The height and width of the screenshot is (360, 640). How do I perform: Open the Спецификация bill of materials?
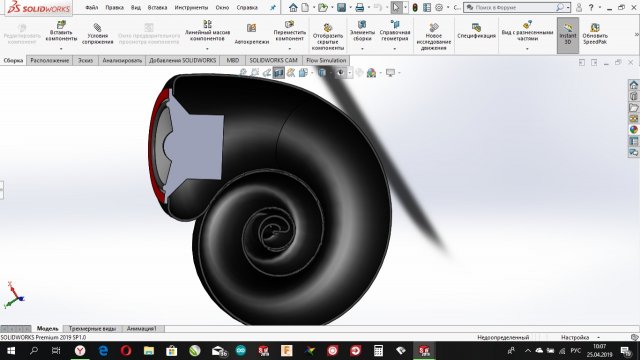pyautogui.click(x=476, y=31)
